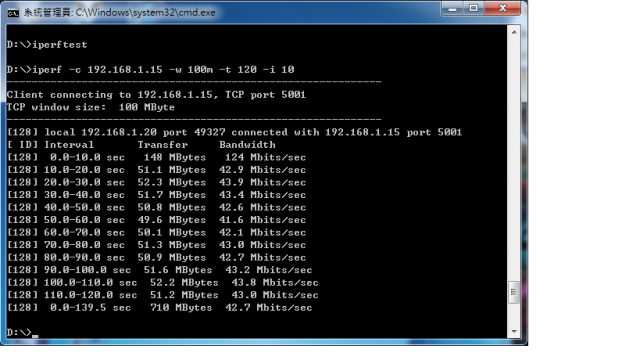The image size is (640, 360).
Task: Click the '43.8 Mbits/sec' bandwidth value
Action: 275,282
